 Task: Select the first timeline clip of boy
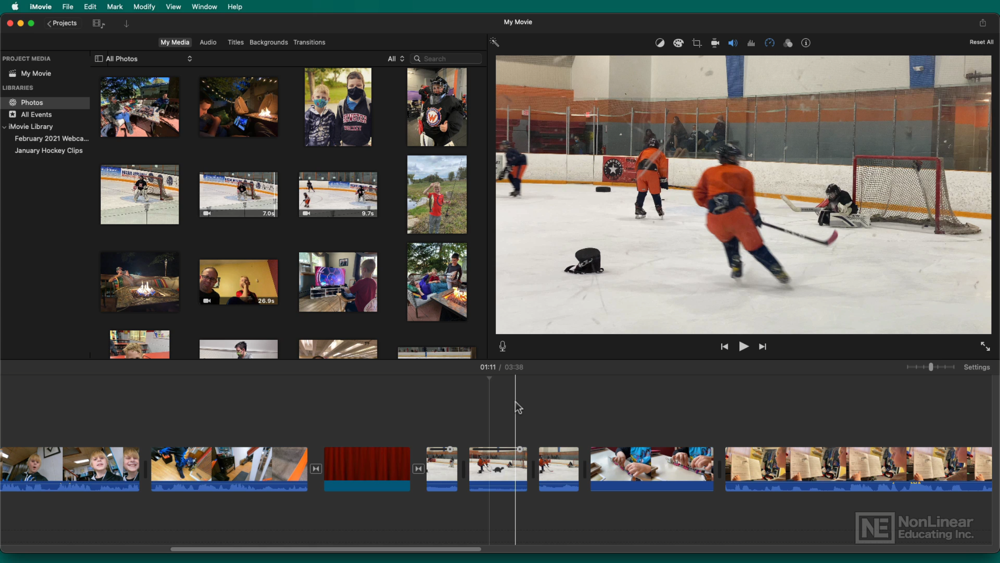70,469
